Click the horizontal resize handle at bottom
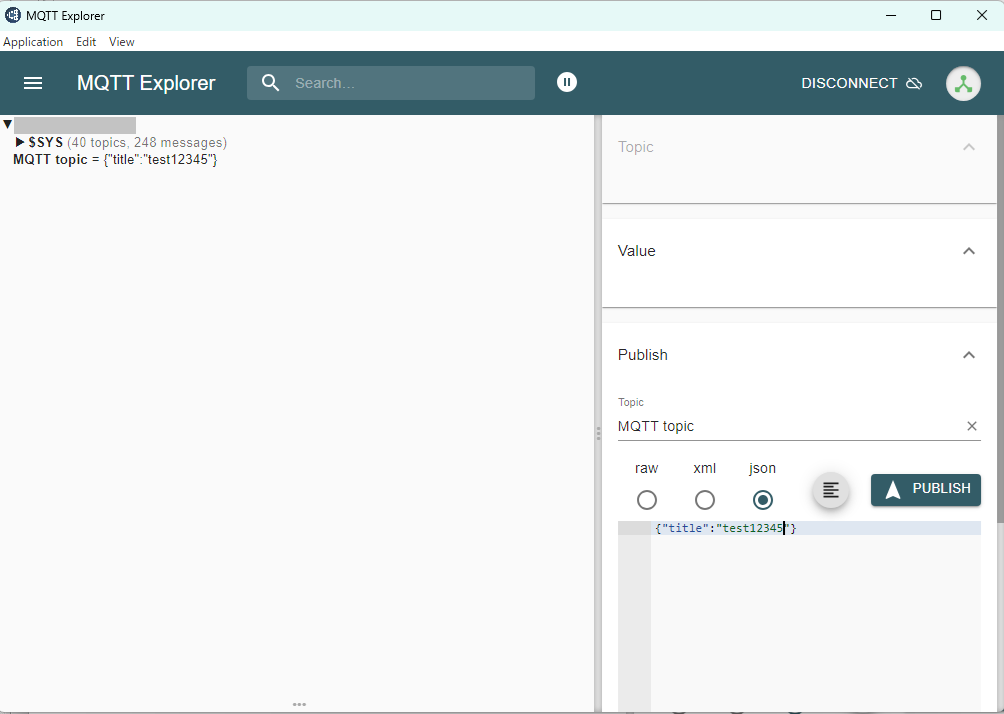 (x=299, y=704)
